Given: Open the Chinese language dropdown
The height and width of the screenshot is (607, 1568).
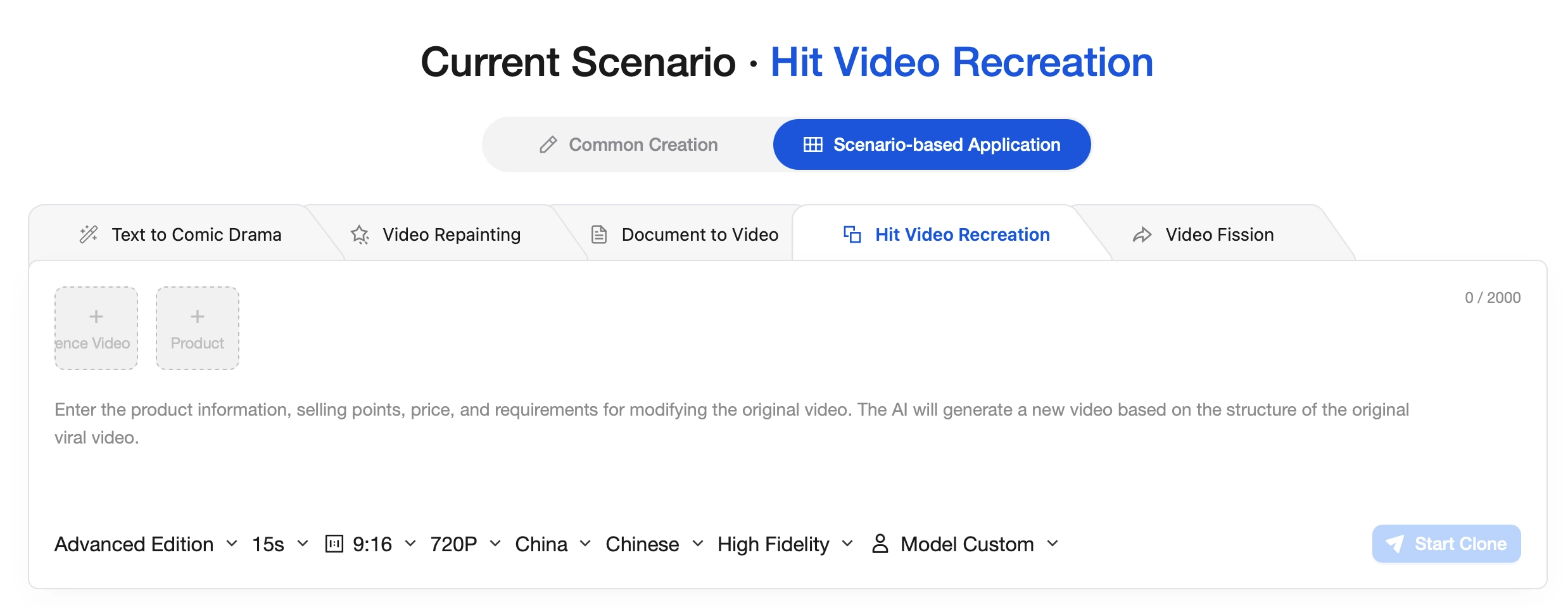Looking at the screenshot, I should pos(655,544).
